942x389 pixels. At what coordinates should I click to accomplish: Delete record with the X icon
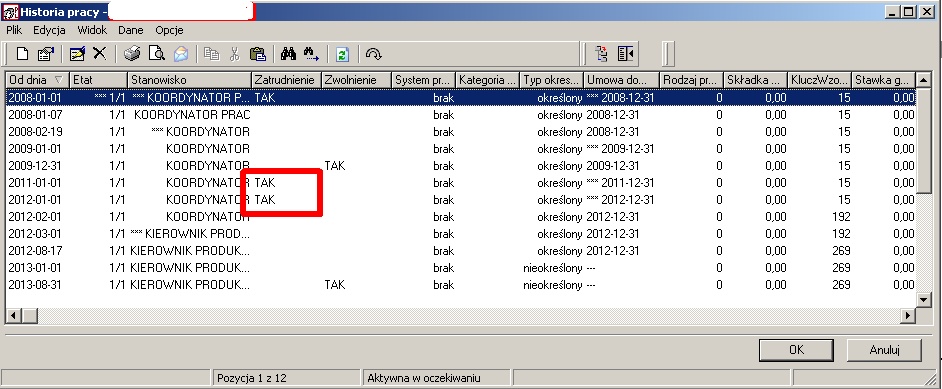click(100, 54)
